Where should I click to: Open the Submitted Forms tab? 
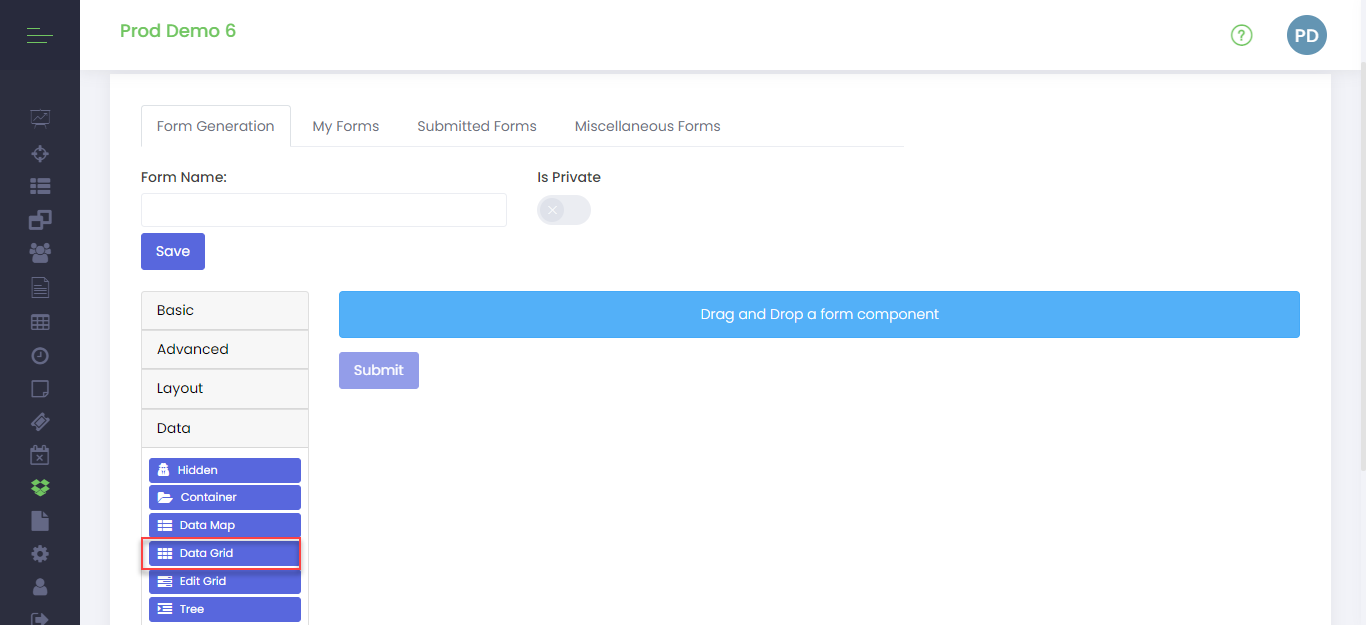(476, 126)
